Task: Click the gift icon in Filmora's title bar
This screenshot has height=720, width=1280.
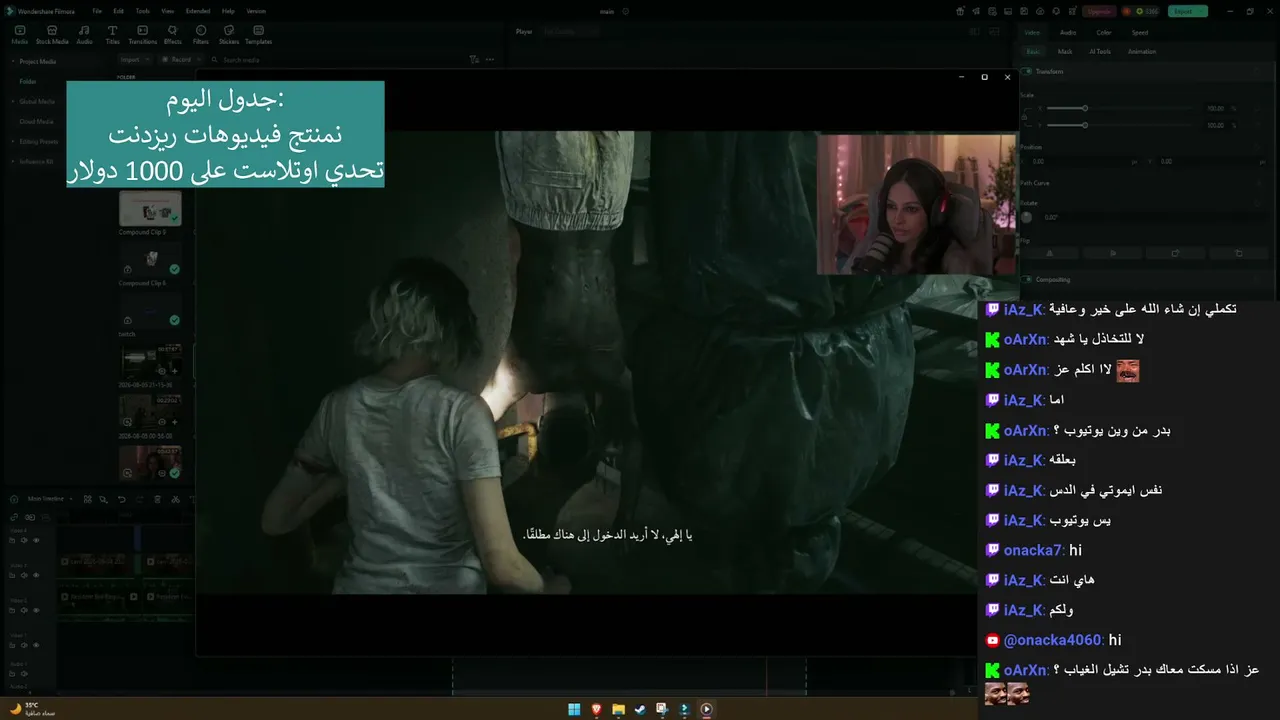Action: point(960,11)
